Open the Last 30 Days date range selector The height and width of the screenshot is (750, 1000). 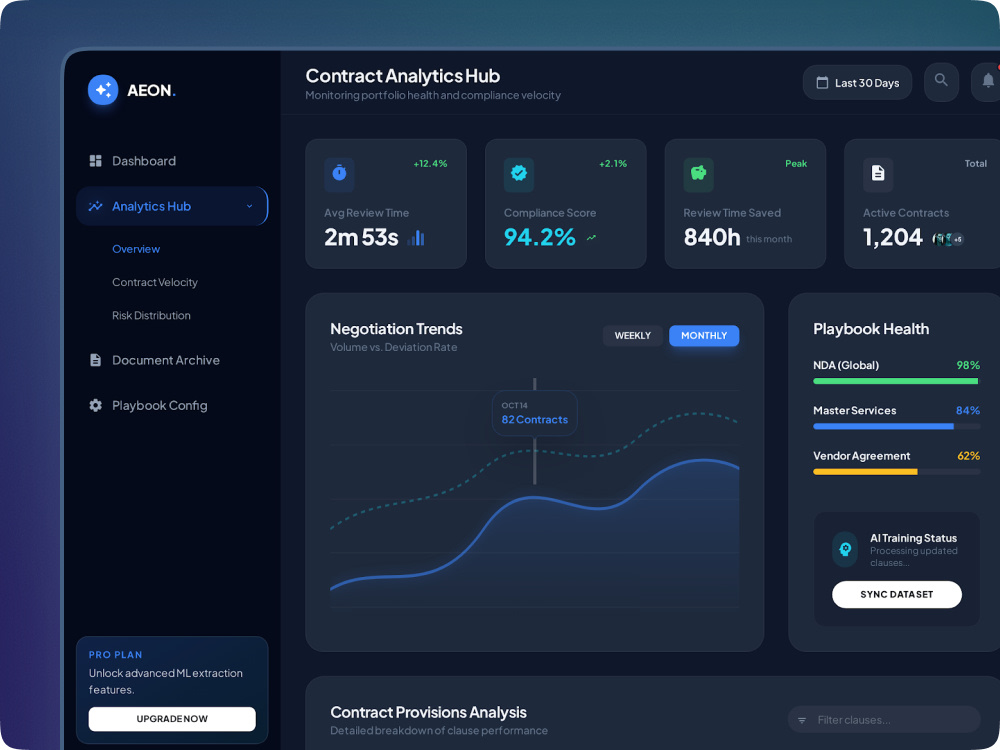858,83
